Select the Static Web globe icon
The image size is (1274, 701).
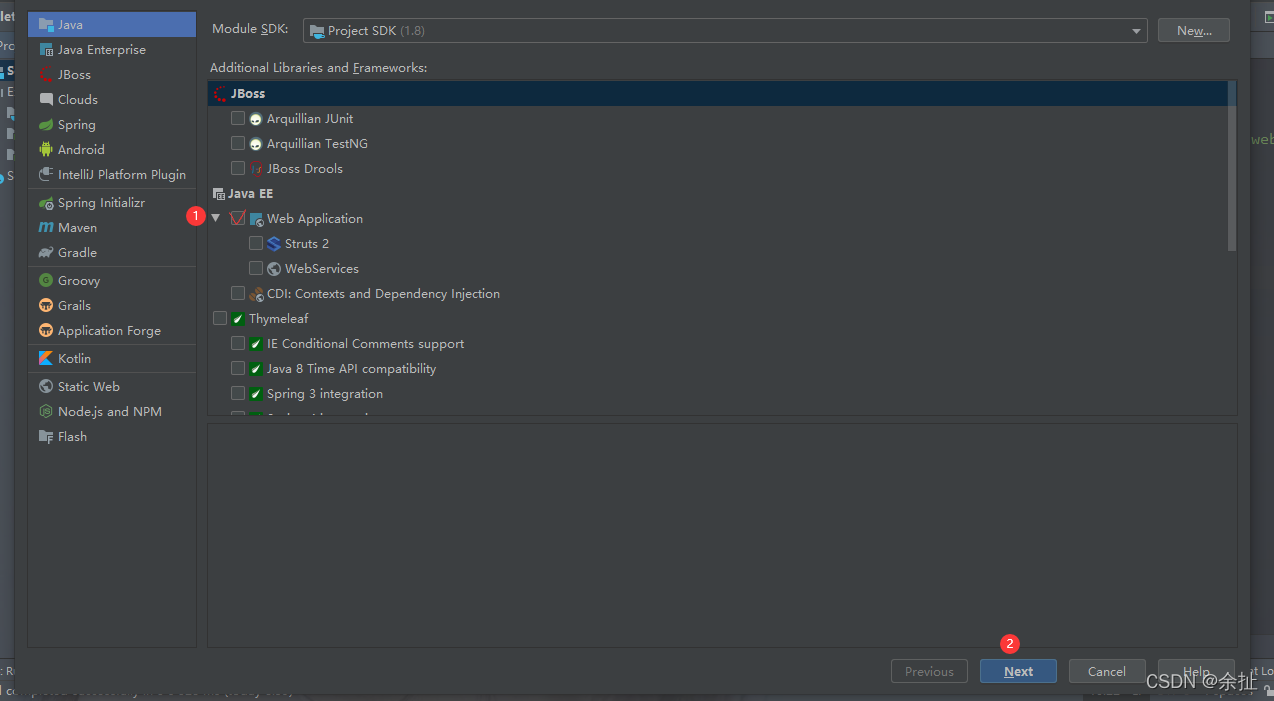click(x=46, y=386)
